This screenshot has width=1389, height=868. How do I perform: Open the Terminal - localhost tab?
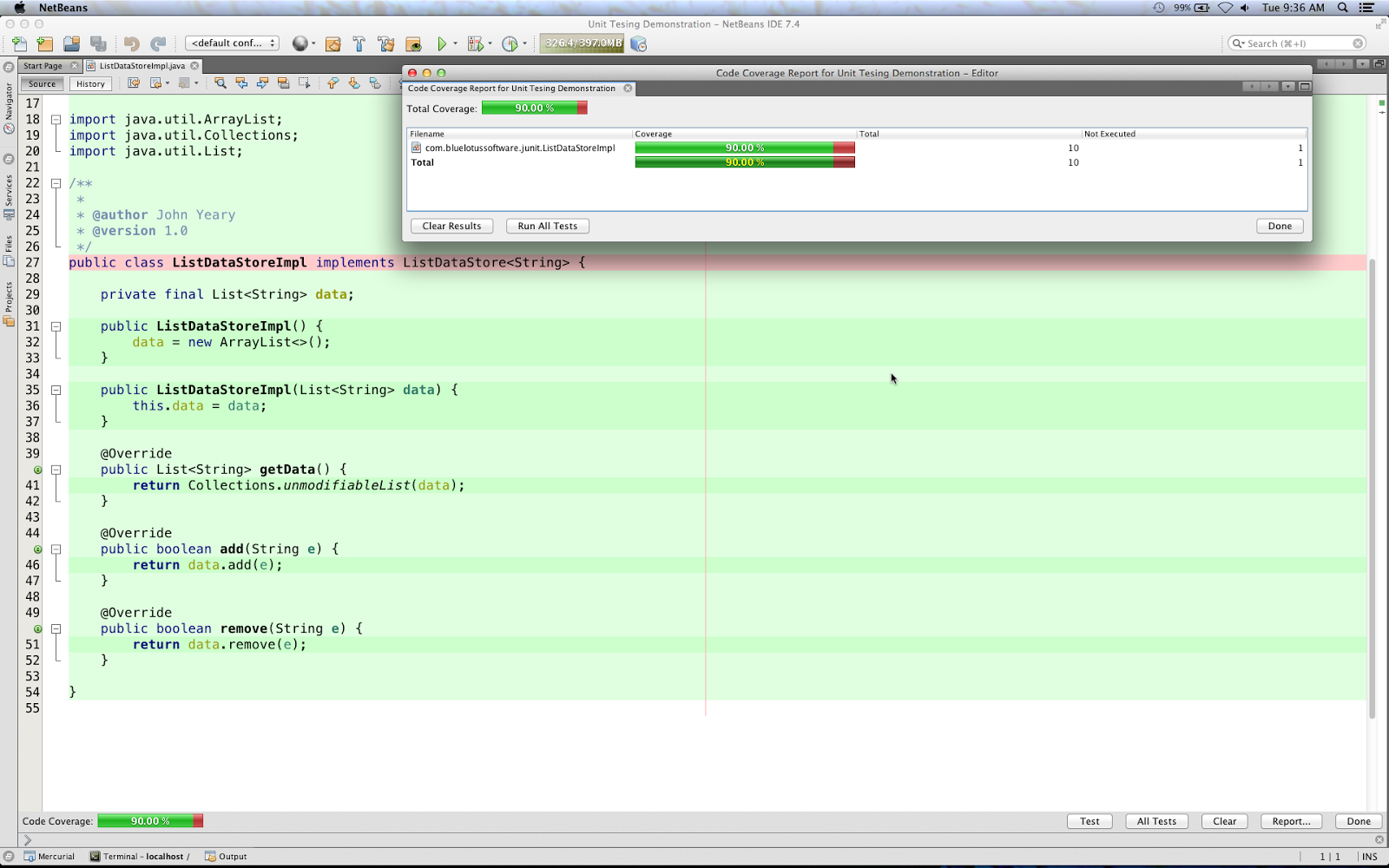tap(140, 857)
